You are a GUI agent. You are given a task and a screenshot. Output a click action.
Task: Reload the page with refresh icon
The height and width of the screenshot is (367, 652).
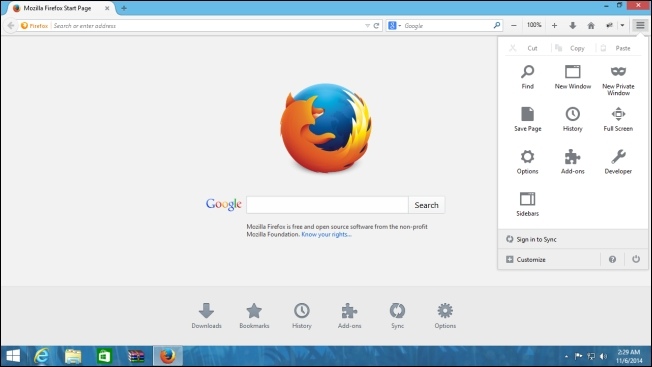[376, 25]
